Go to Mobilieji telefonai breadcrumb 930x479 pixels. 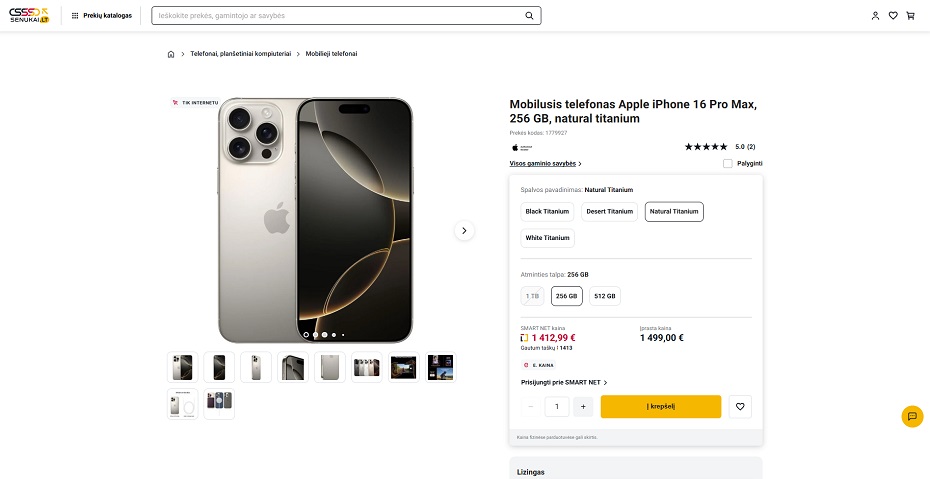332,54
